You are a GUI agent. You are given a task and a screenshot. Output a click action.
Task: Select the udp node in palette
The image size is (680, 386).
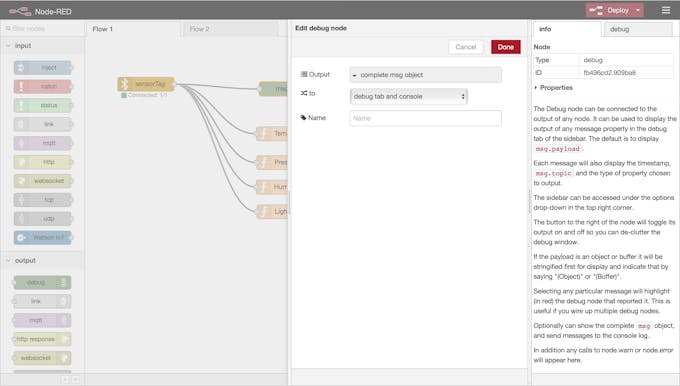point(42,219)
